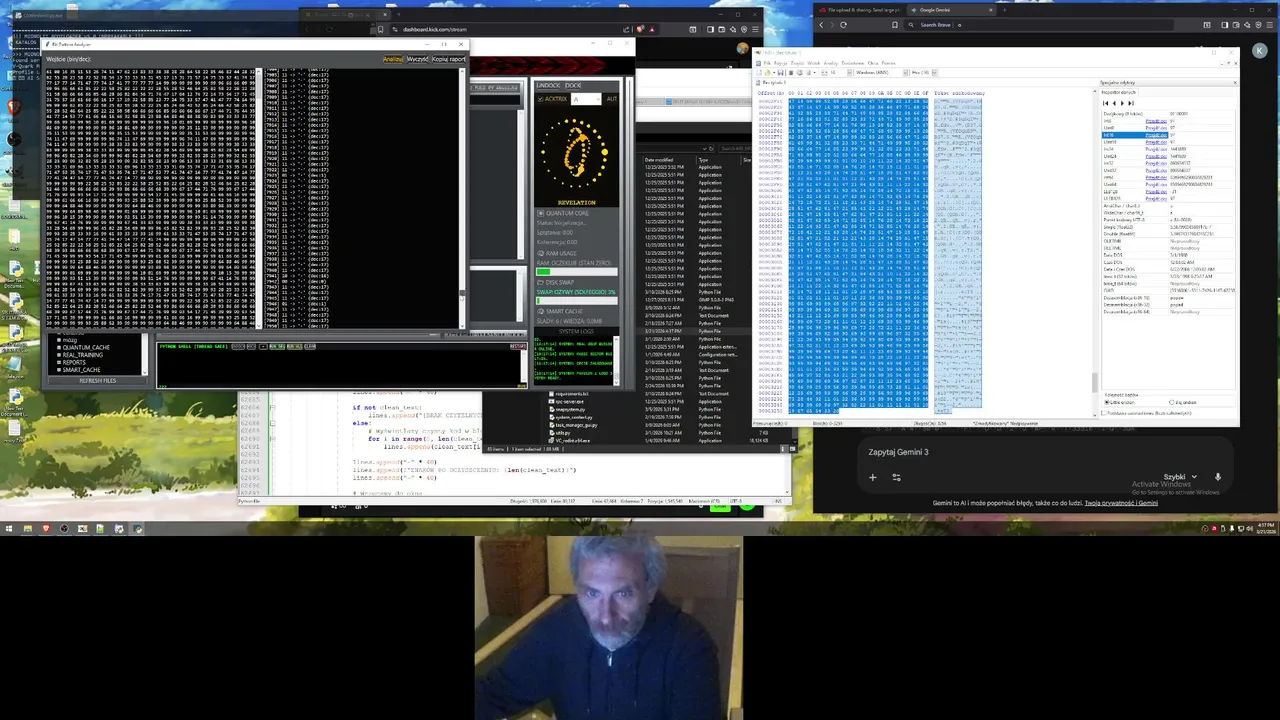Click the RAM USAGE section icon
The image size is (1280, 720).
[x=540, y=253]
